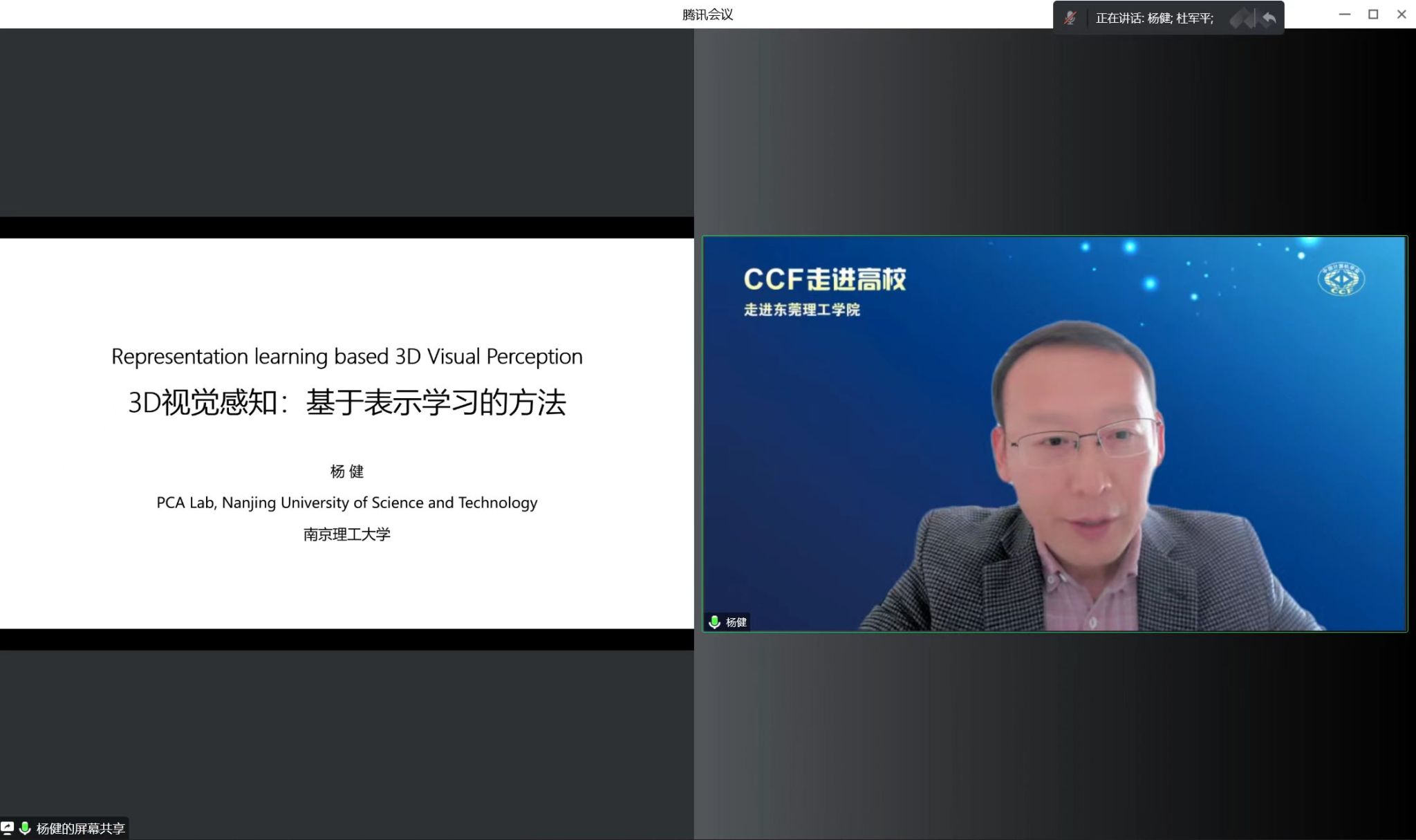Screen dimensions: 1416x840
Task: Click slide title Representation learning based 3D Visual Perception
Action: pyautogui.click(x=347, y=357)
